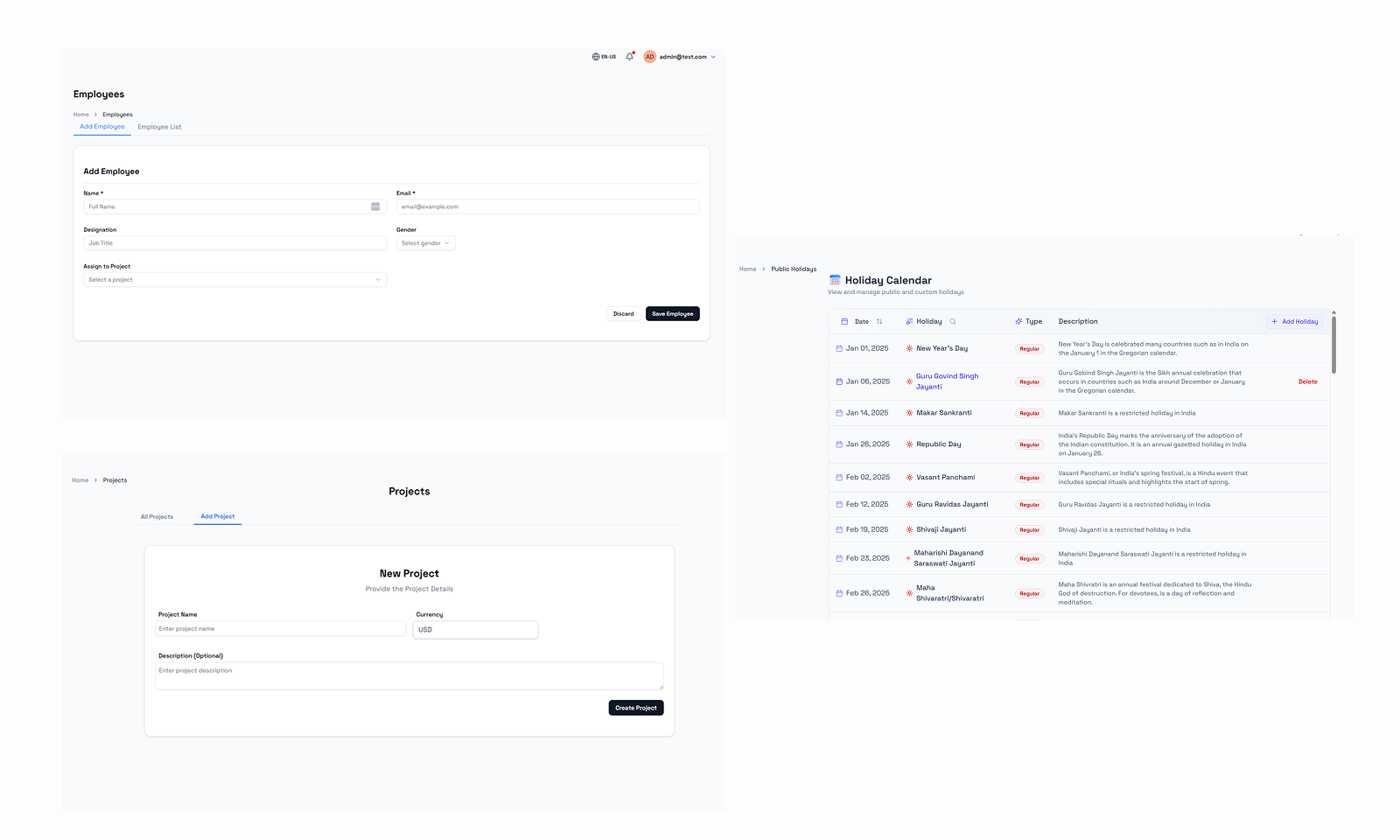Screen dimensions: 1400x840
Task: Delete the Guru Govind Singh Jayanti holiday
Action: click(x=1307, y=381)
